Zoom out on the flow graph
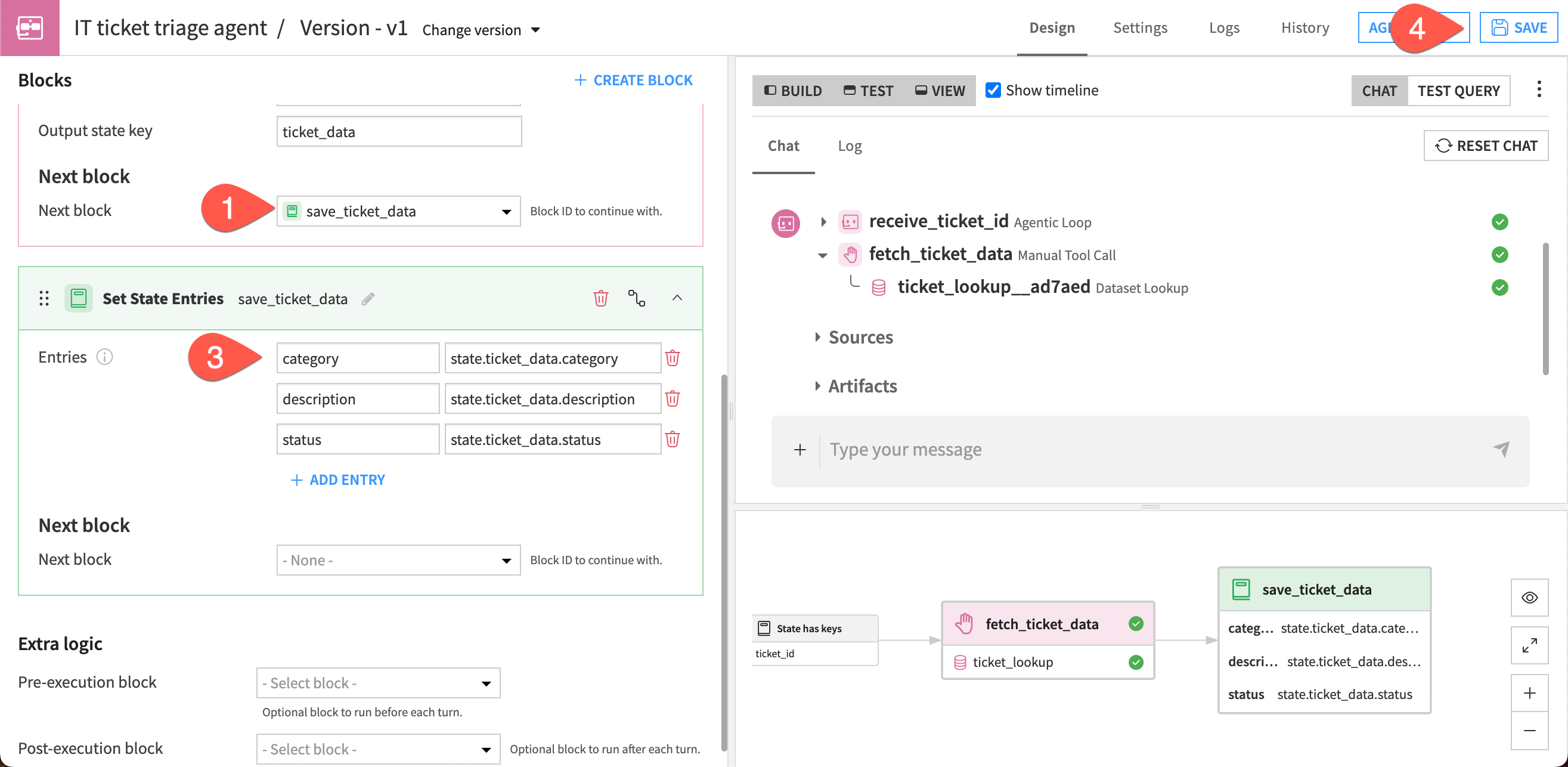Image resolution: width=1568 pixels, height=767 pixels. pyautogui.click(x=1529, y=731)
